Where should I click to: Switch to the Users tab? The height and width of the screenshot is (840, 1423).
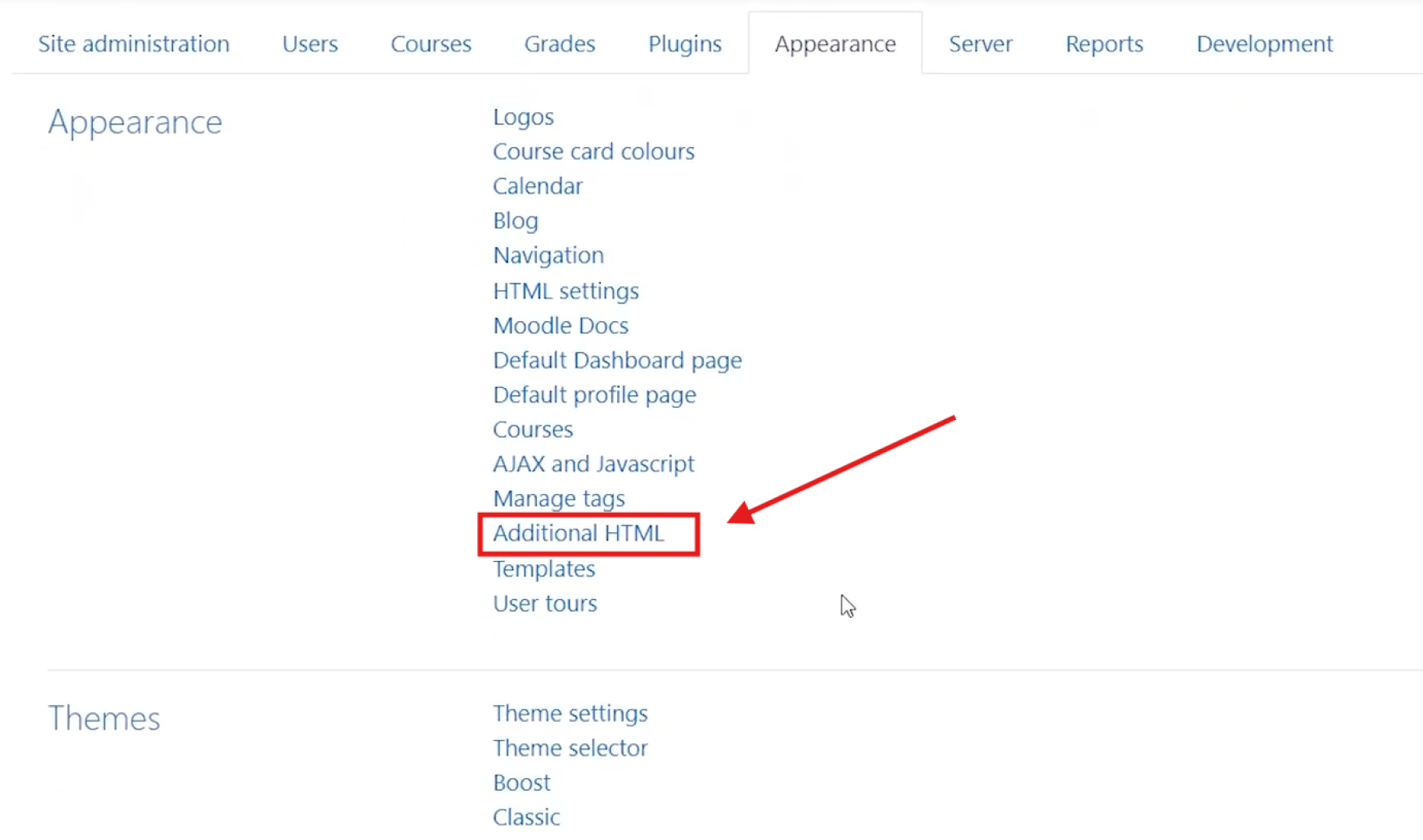point(309,44)
